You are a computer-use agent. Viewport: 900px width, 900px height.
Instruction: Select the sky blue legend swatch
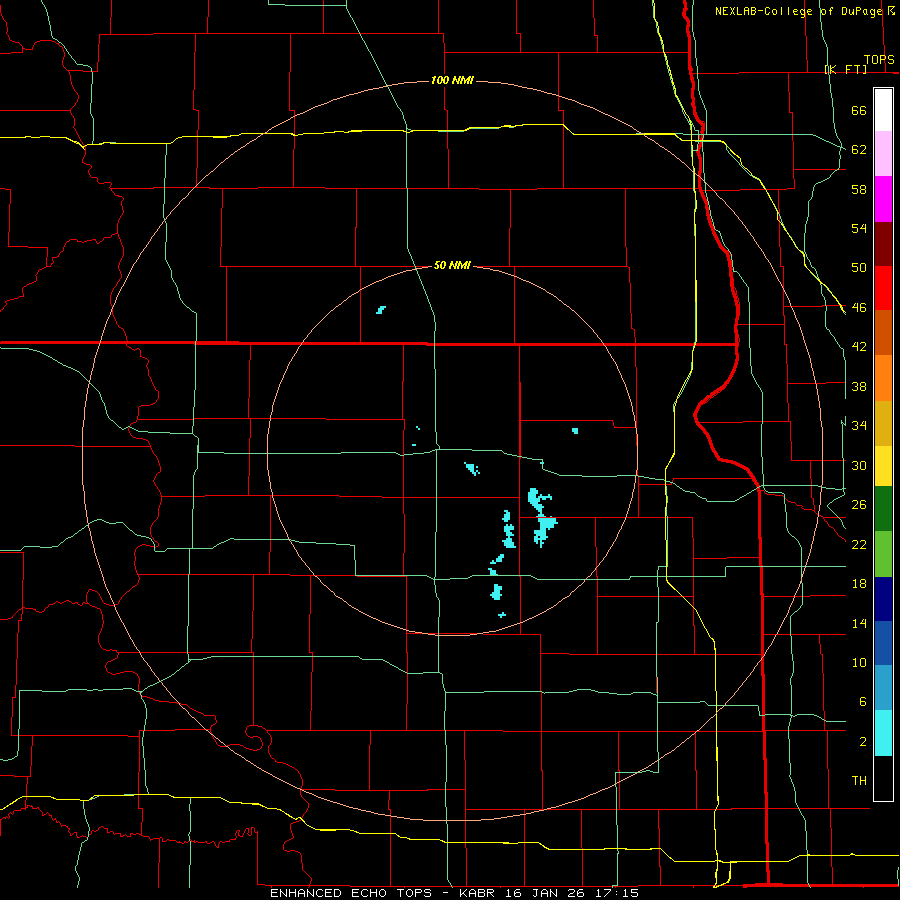click(x=883, y=688)
